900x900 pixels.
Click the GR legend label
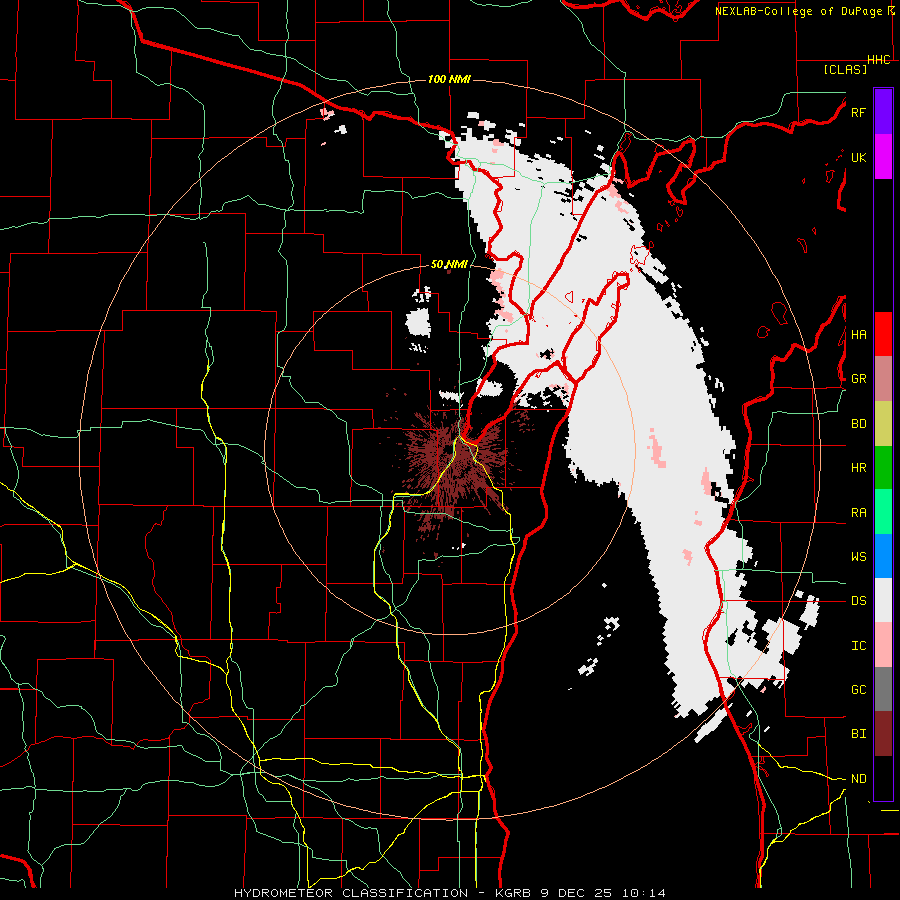click(x=858, y=379)
